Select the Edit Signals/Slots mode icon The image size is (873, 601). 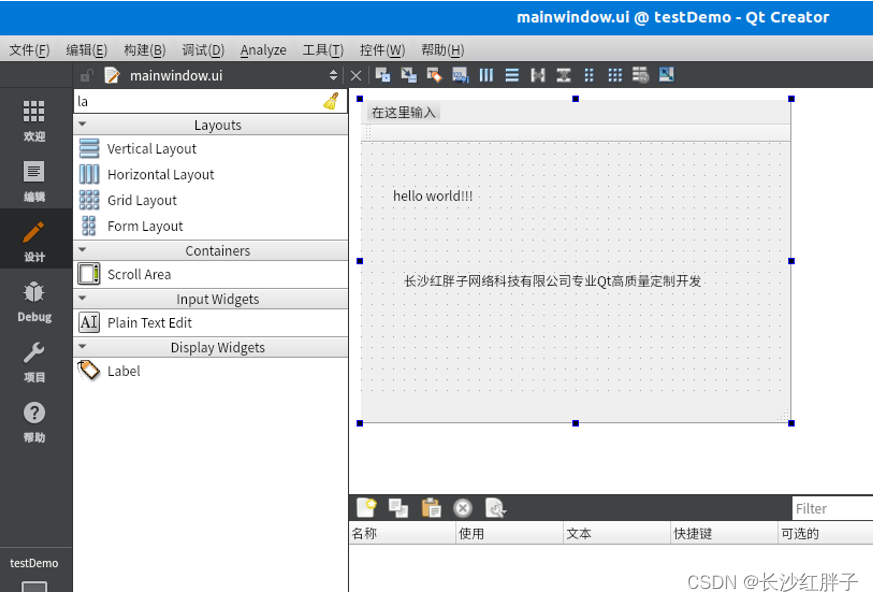[409, 75]
